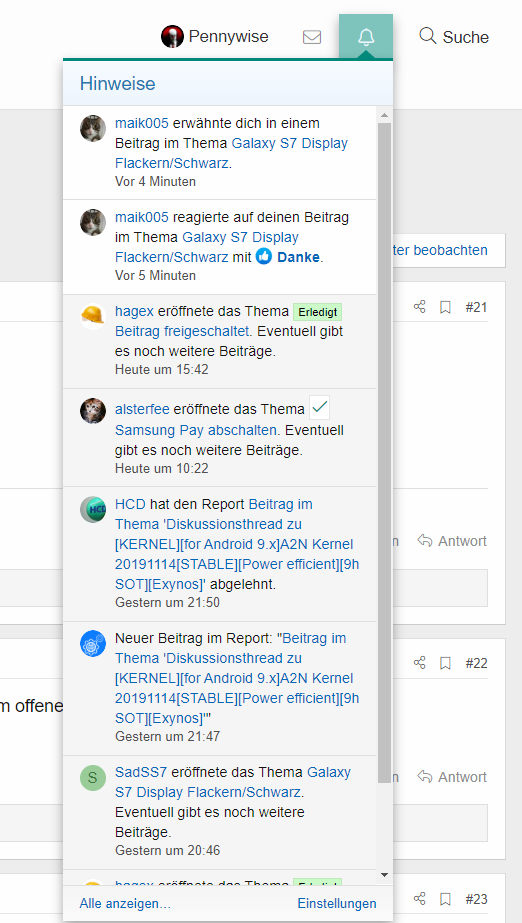Click maik005's cat avatar in first notification
The width and height of the screenshot is (522, 923).
(x=93, y=128)
